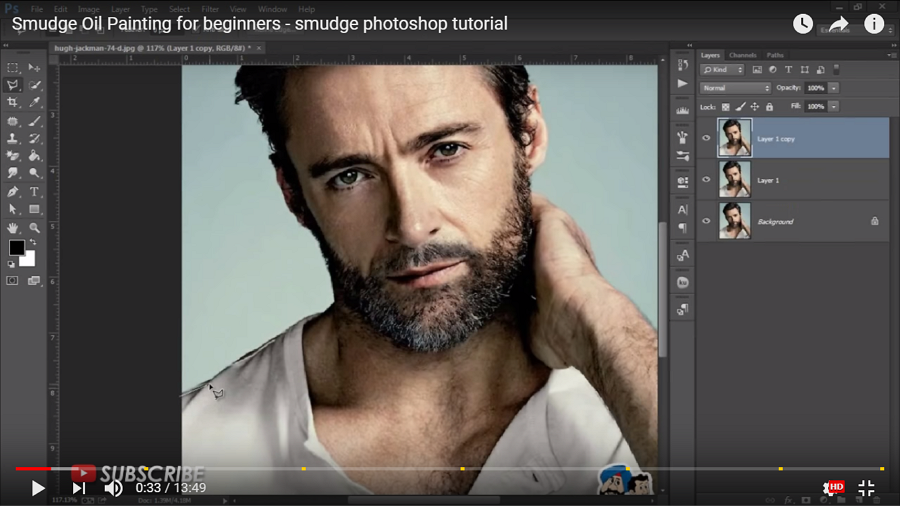900x506 pixels.
Task: Select the Pen tool
Action: pyautogui.click(x=12, y=192)
